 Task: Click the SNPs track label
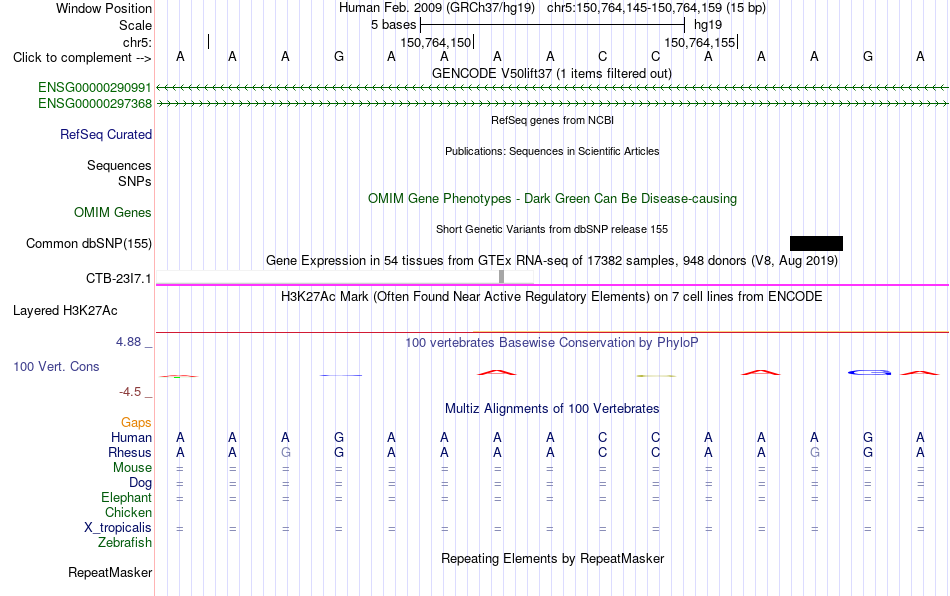coord(135,181)
